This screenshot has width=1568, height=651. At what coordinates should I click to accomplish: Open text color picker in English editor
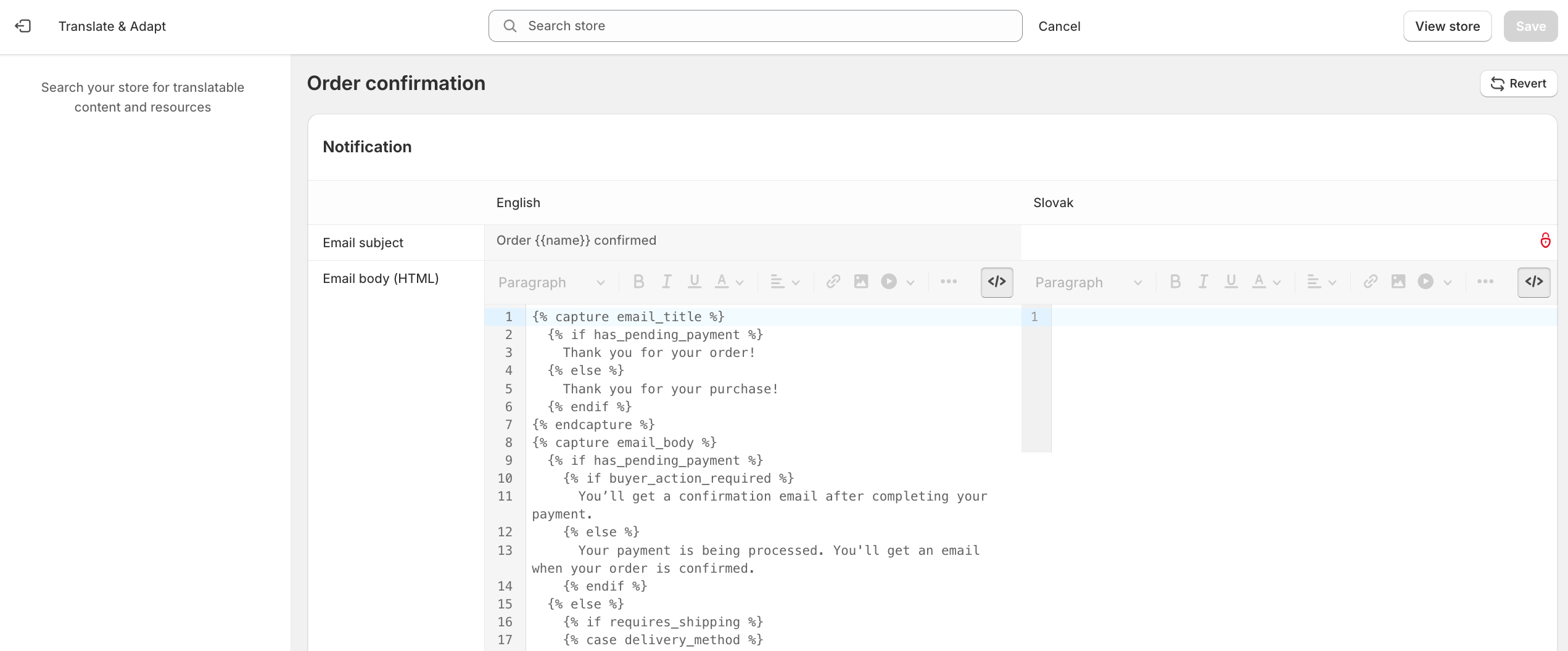pos(728,282)
